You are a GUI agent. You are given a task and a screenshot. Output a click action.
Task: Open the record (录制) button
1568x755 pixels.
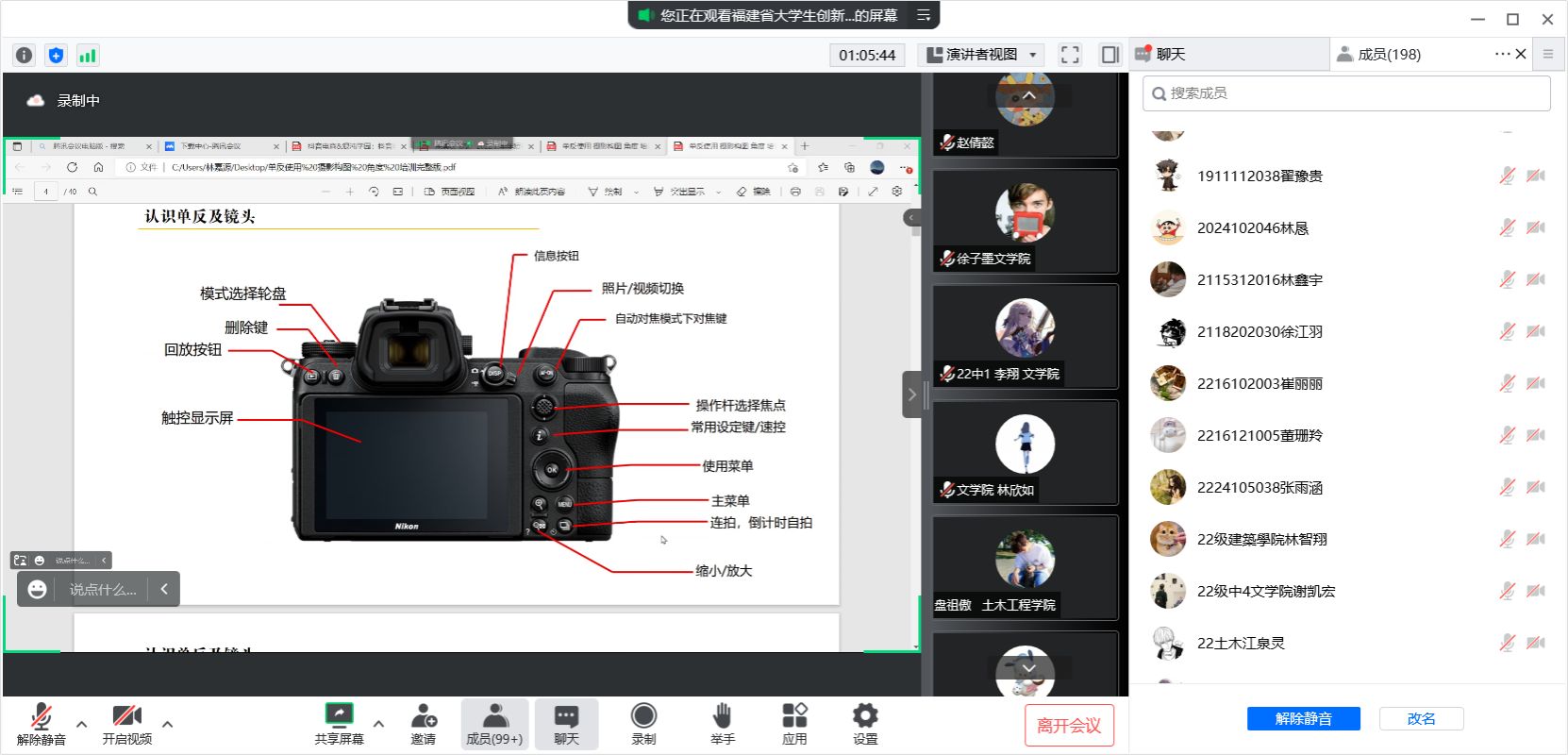click(643, 724)
